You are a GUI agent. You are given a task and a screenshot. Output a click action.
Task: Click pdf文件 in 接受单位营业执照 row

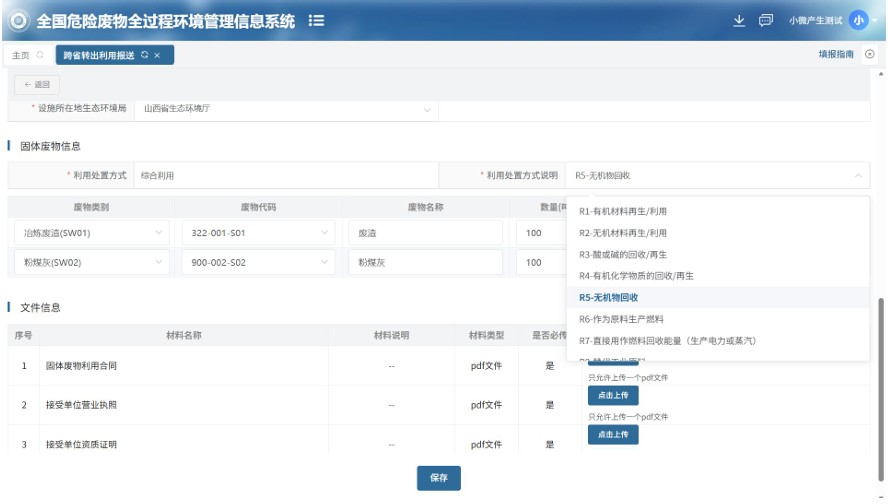pos(486,405)
